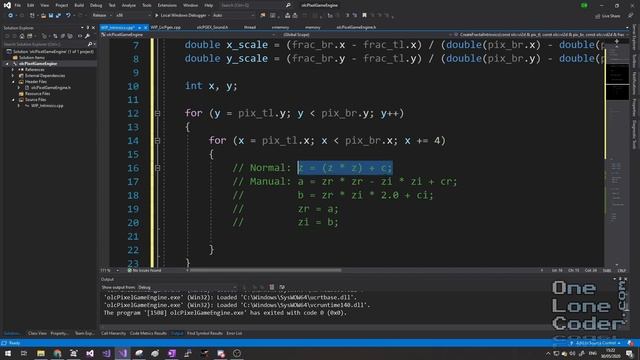Toggle word wrap icon in Output toolbar
The height and width of the screenshot is (360, 640).
coord(282,287)
